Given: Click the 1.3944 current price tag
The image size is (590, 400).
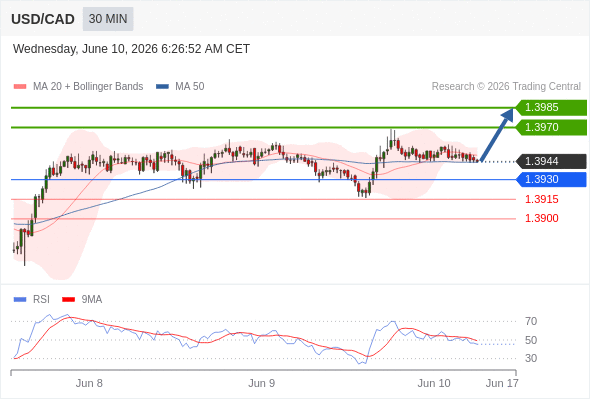Looking at the screenshot, I should [x=551, y=161].
